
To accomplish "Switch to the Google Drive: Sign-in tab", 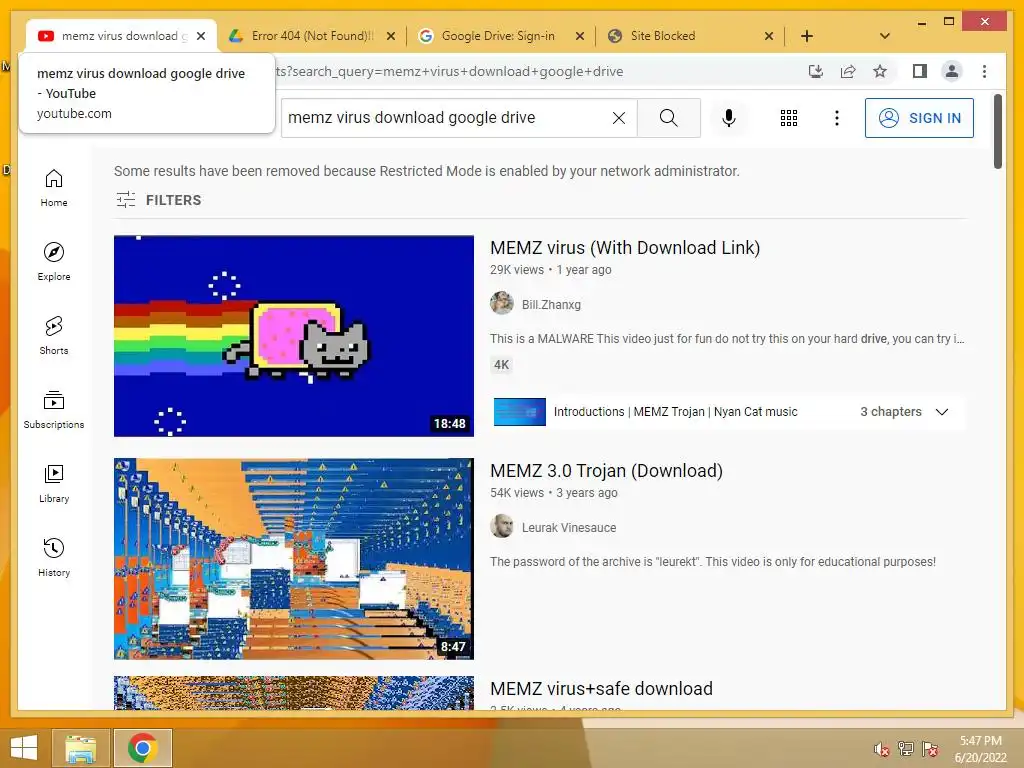I will [x=498, y=36].
